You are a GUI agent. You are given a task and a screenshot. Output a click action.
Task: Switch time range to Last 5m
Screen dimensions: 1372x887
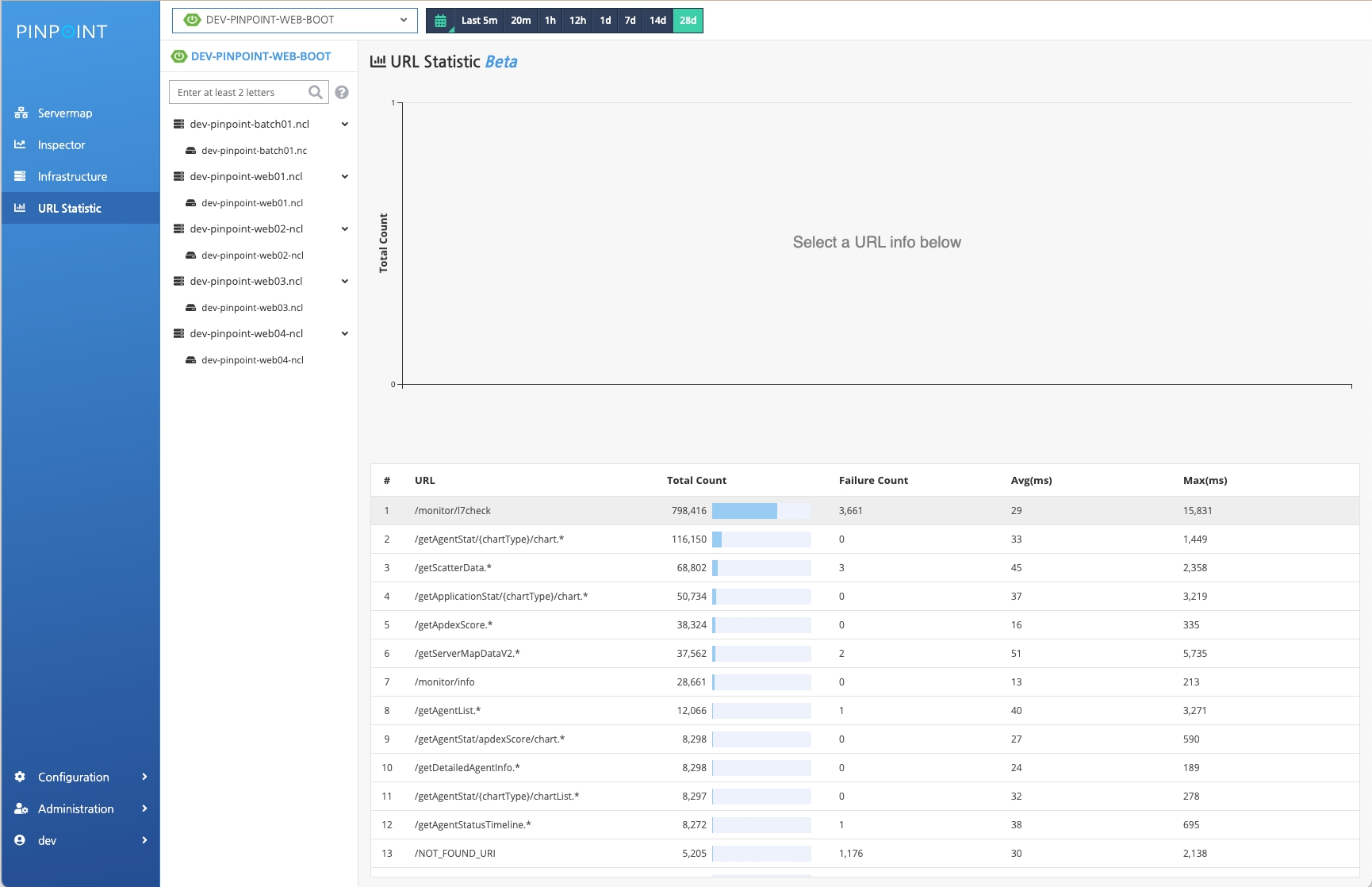479,21
